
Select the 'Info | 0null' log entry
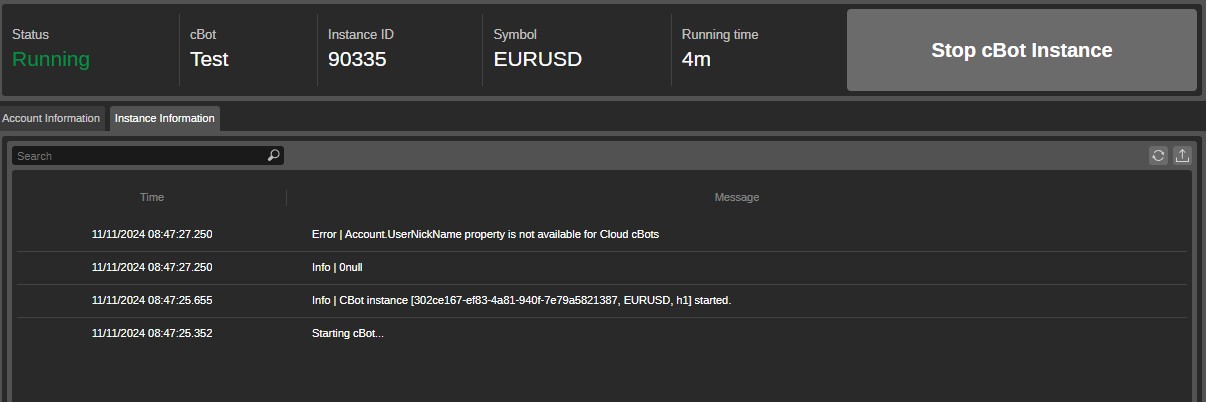click(602, 267)
